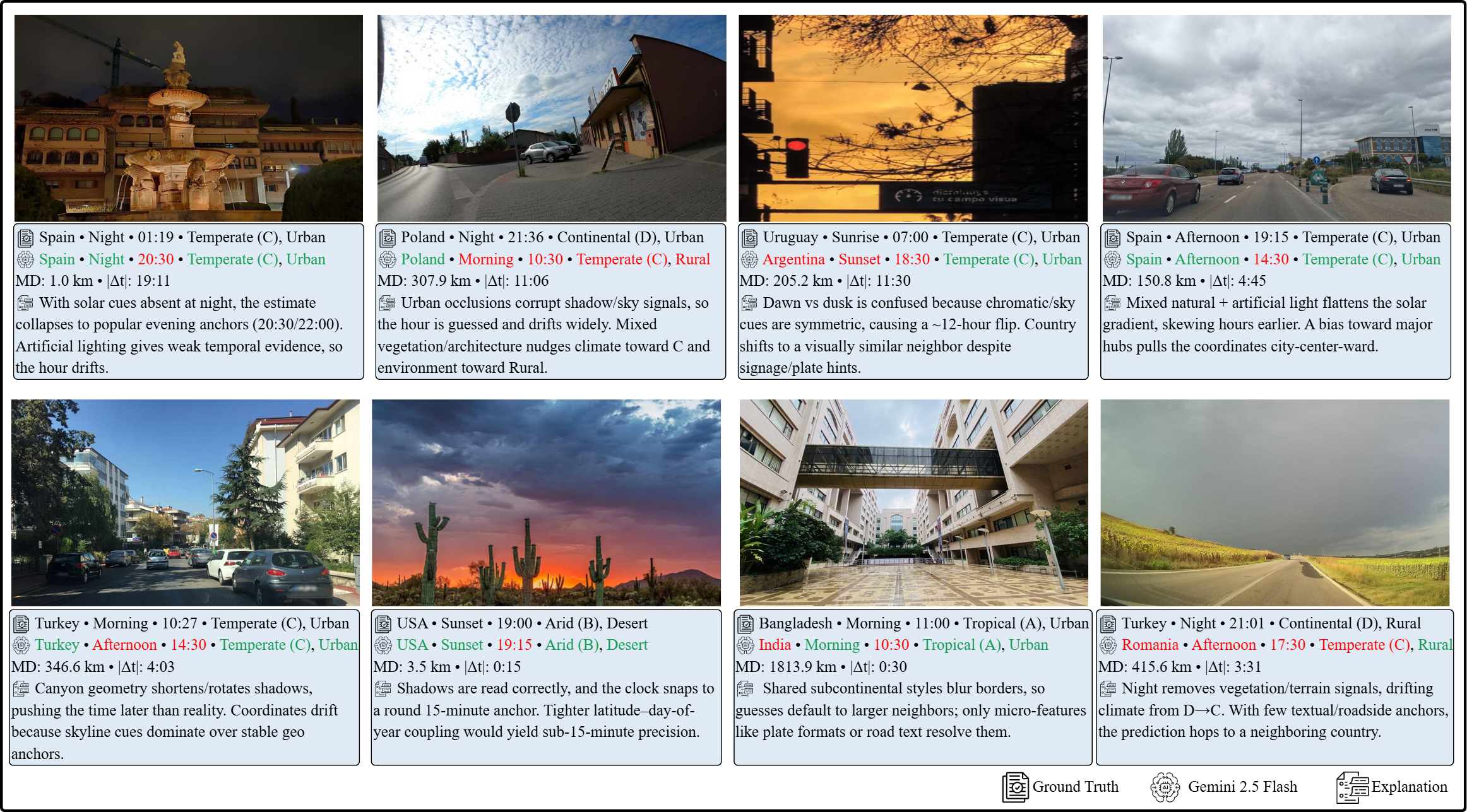Click Gemini icon beside Poland Morning 10:30
1467x812 pixels.
pyautogui.click(x=387, y=259)
